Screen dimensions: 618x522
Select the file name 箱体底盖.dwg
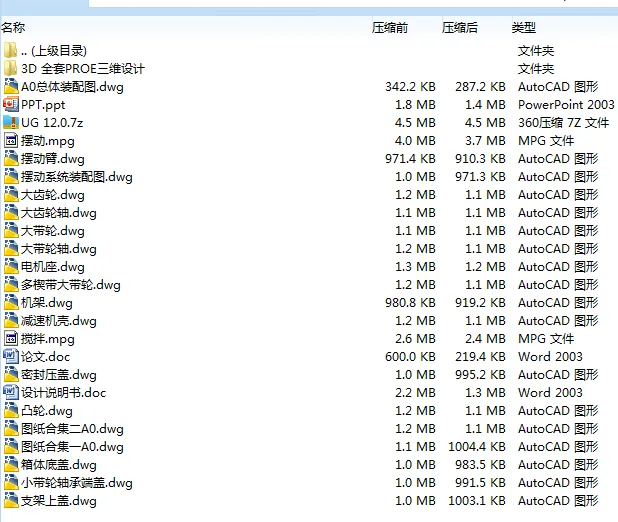(59, 465)
